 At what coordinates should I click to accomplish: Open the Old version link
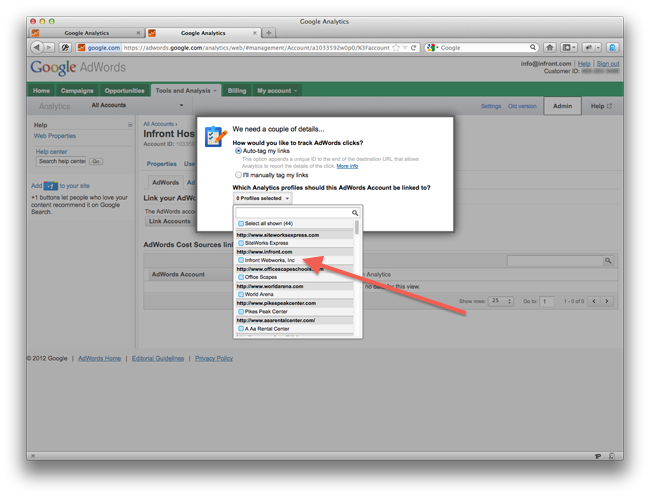(x=522, y=106)
